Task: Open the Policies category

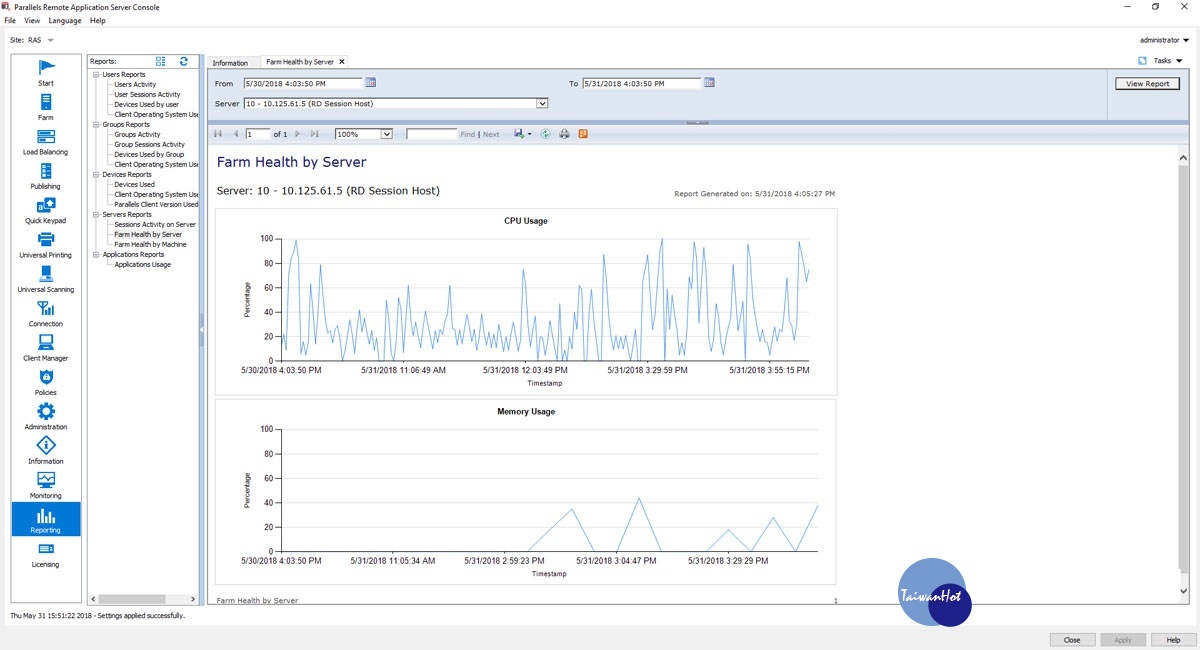Action: tap(46, 382)
